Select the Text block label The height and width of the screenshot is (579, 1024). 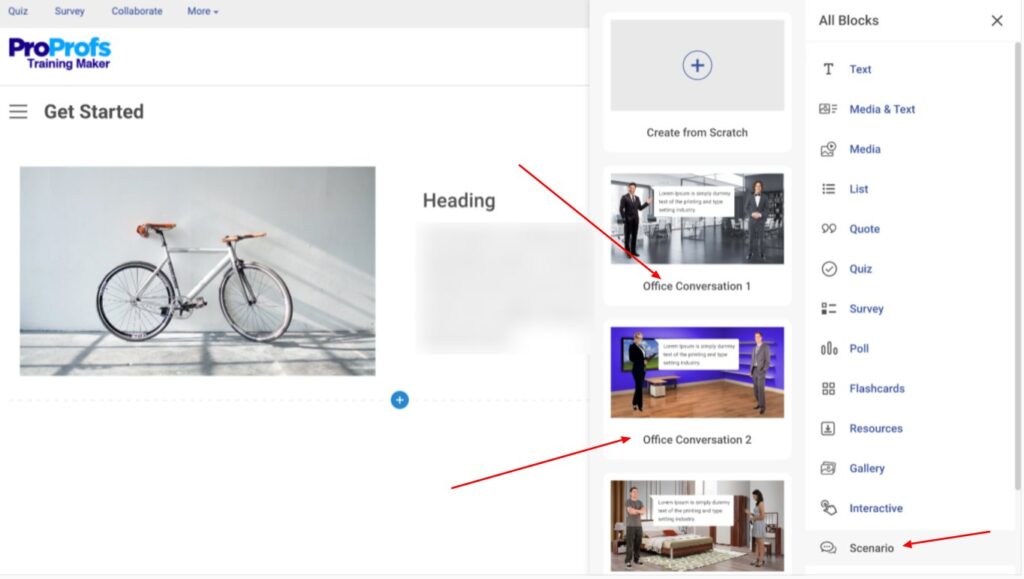click(x=860, y=69)
